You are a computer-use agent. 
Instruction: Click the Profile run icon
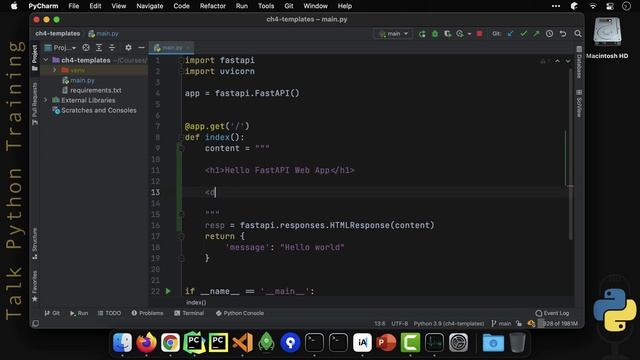pyautogui.click(x=460, y=34)
